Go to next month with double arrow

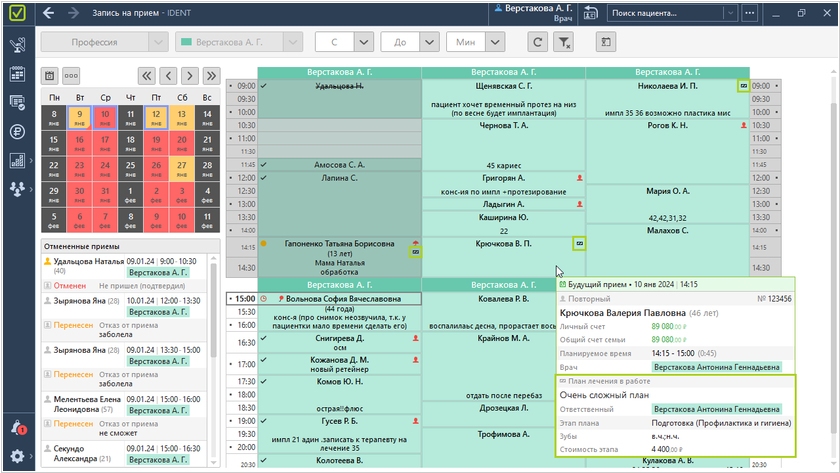tap(210, 75)
